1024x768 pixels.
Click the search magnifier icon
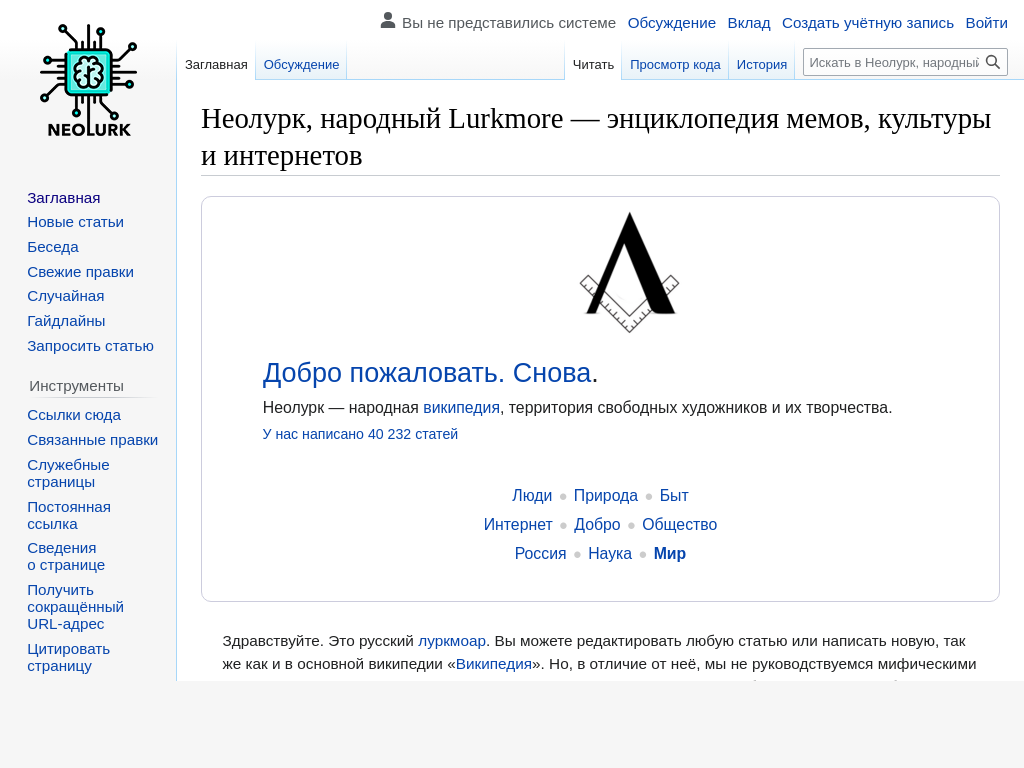[x=993, y=63]
